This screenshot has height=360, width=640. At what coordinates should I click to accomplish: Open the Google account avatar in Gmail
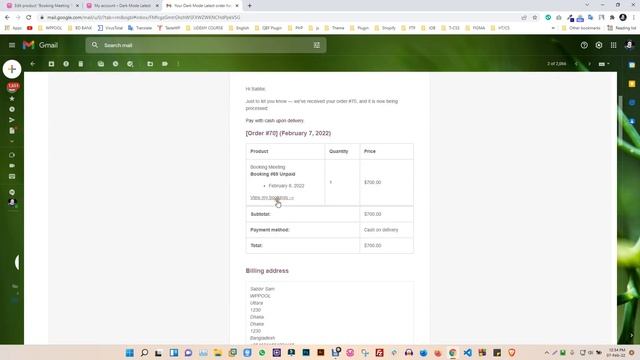coord(629,45)
